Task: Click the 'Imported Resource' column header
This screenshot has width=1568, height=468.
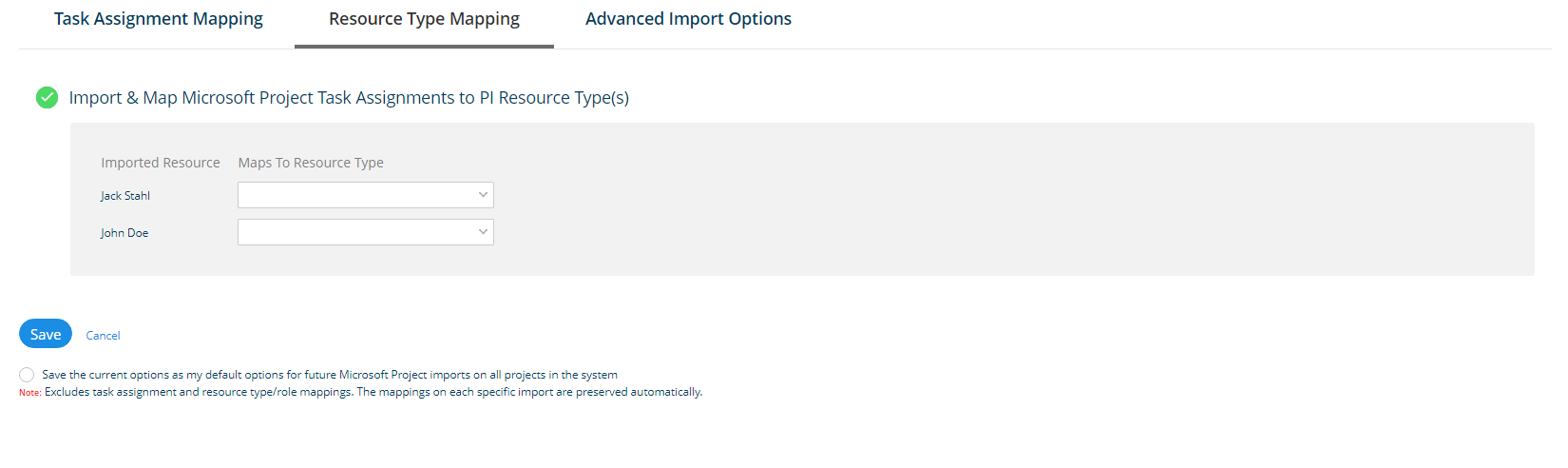Action: point(161,163)
